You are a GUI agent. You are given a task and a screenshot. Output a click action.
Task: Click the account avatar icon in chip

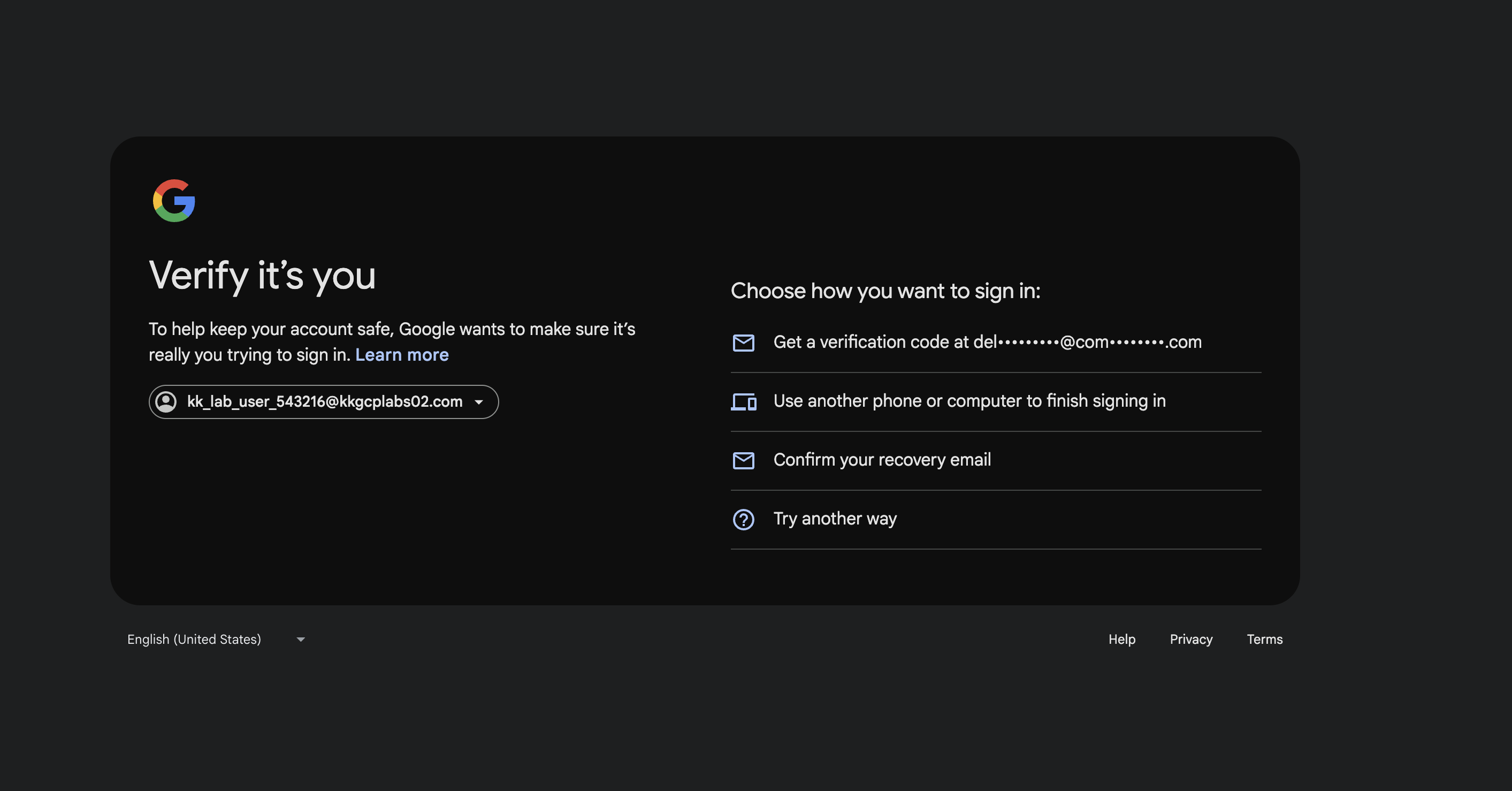pos(166,402)
